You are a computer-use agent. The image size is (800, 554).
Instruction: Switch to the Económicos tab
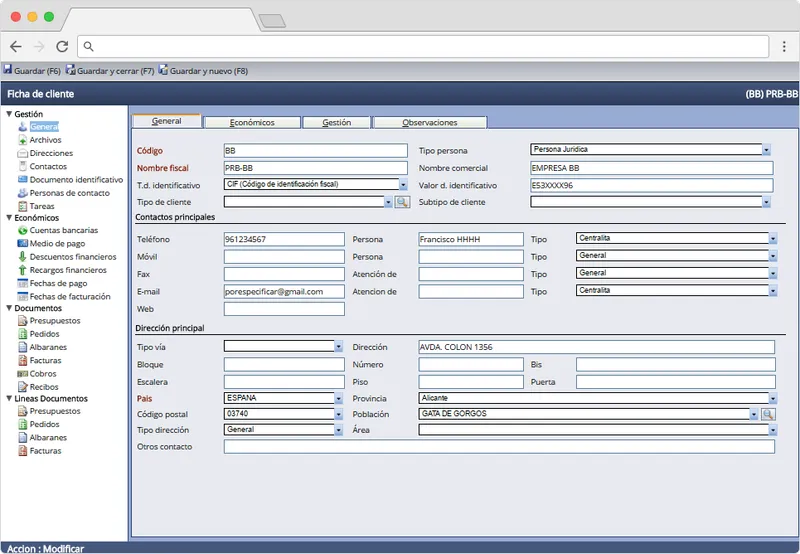252,122
